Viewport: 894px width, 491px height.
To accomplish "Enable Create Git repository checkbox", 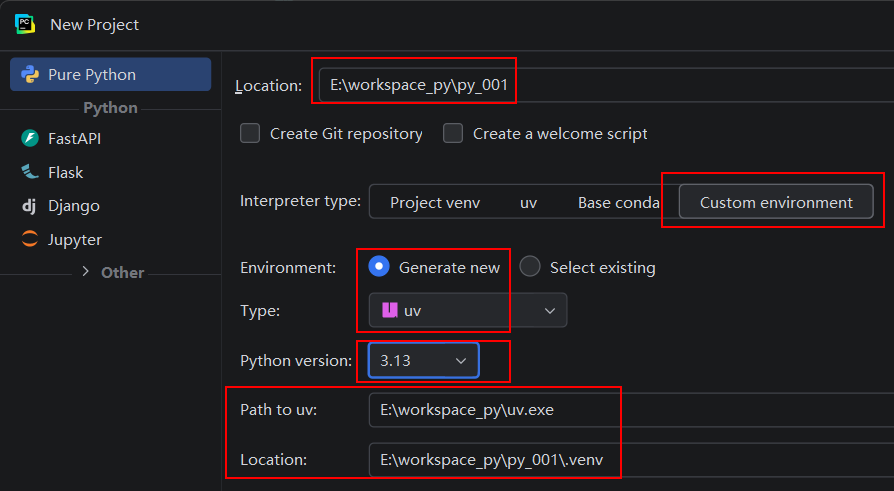I will coord(250,133).
